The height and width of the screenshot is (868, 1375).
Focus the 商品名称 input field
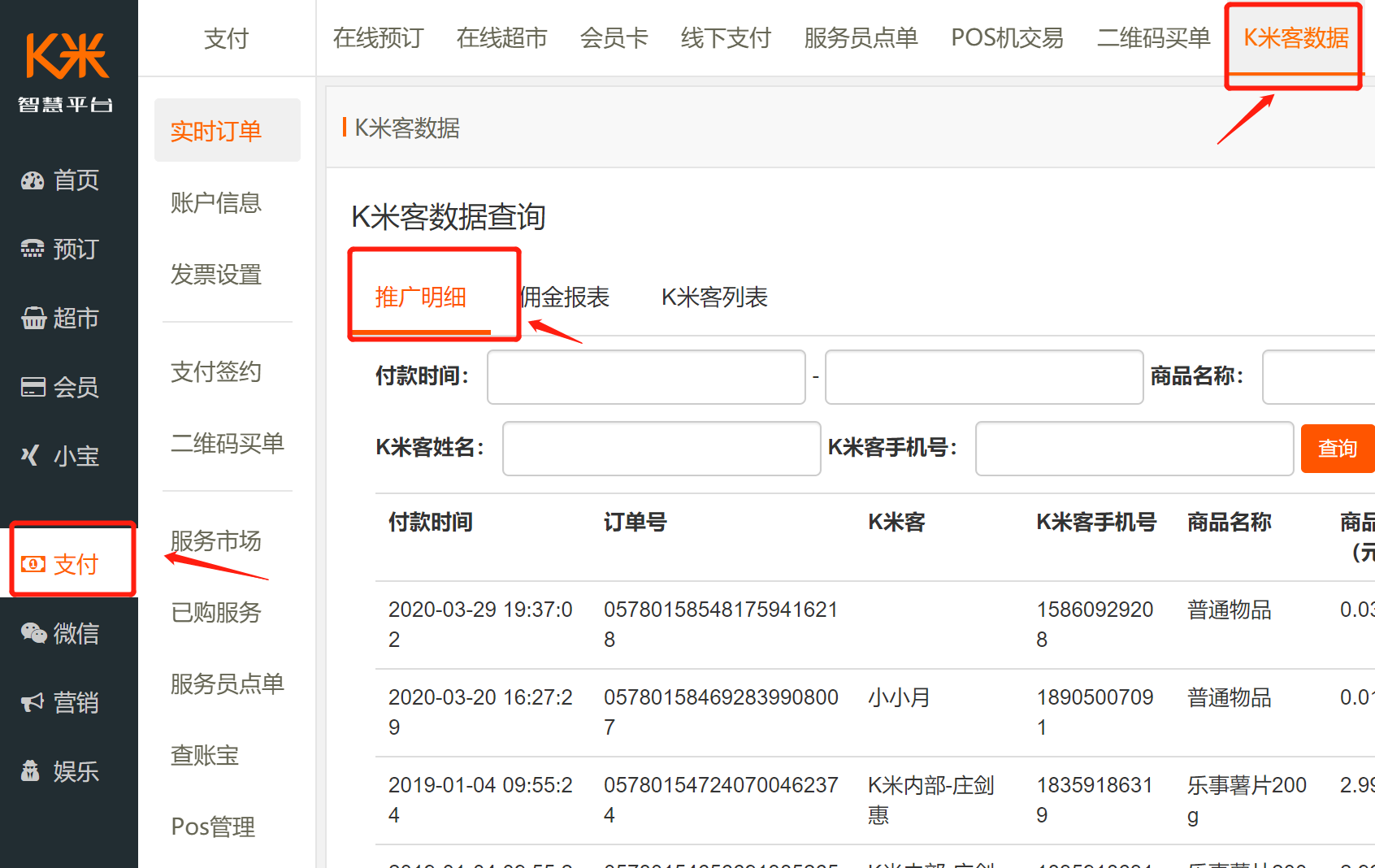1318,377
